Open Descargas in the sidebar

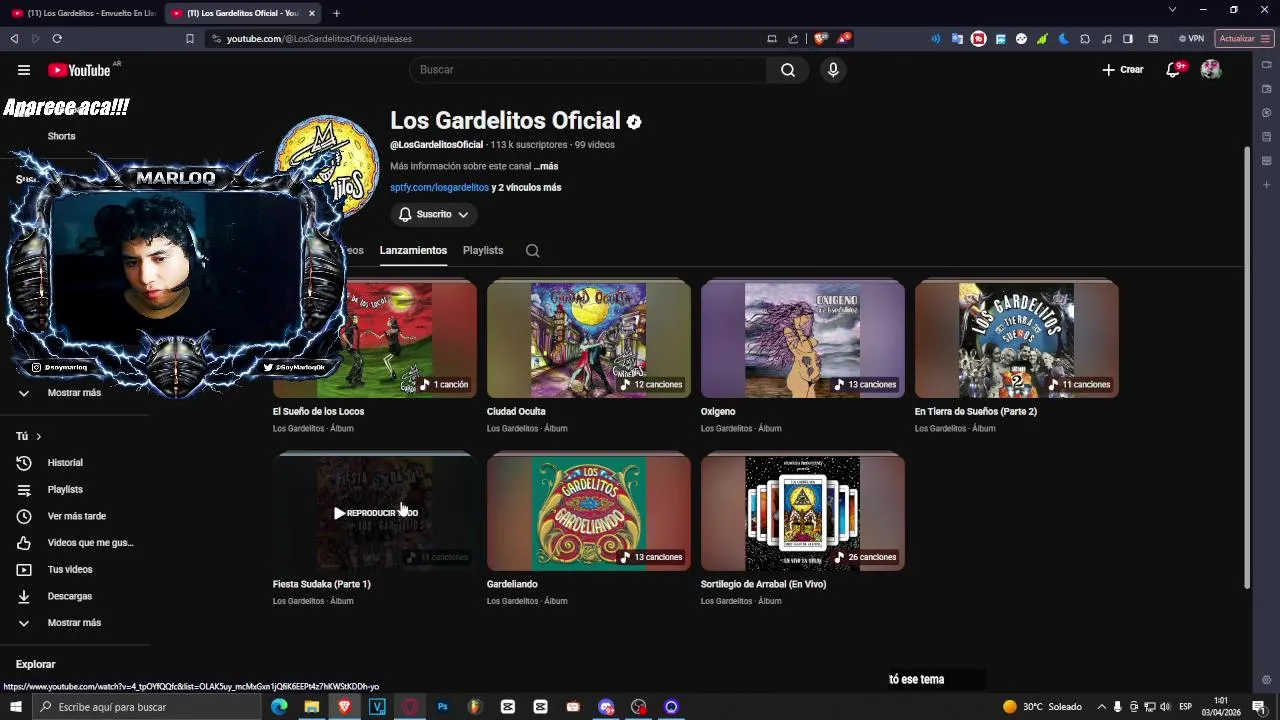[70, 596]
